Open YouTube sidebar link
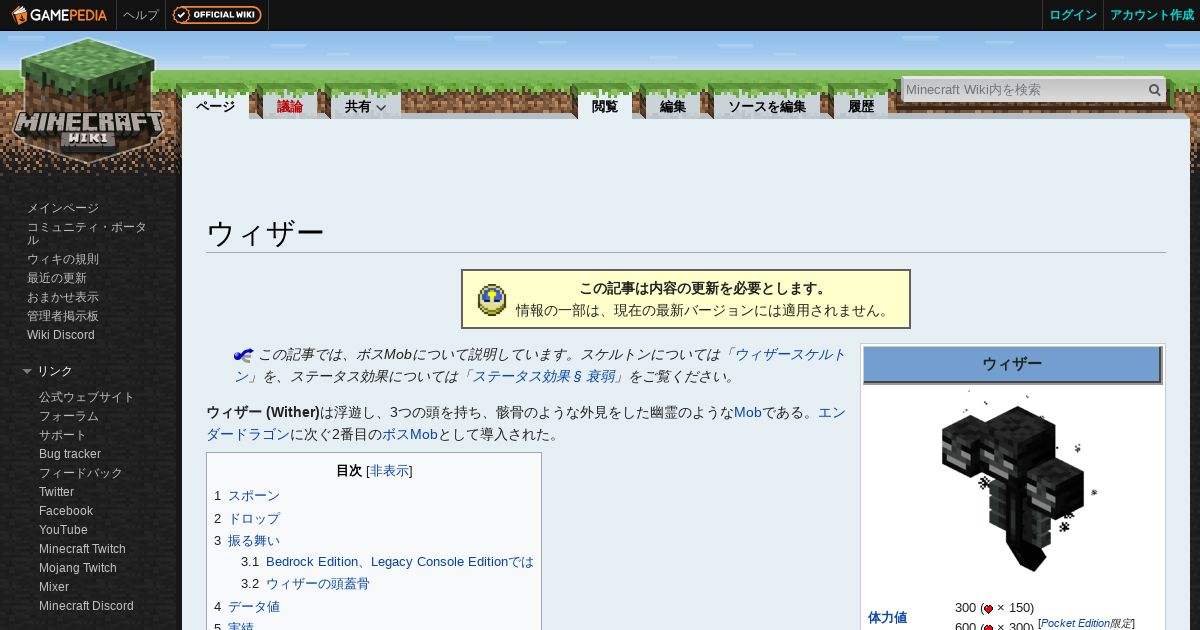1200x630 pixels. click(63, 530)
